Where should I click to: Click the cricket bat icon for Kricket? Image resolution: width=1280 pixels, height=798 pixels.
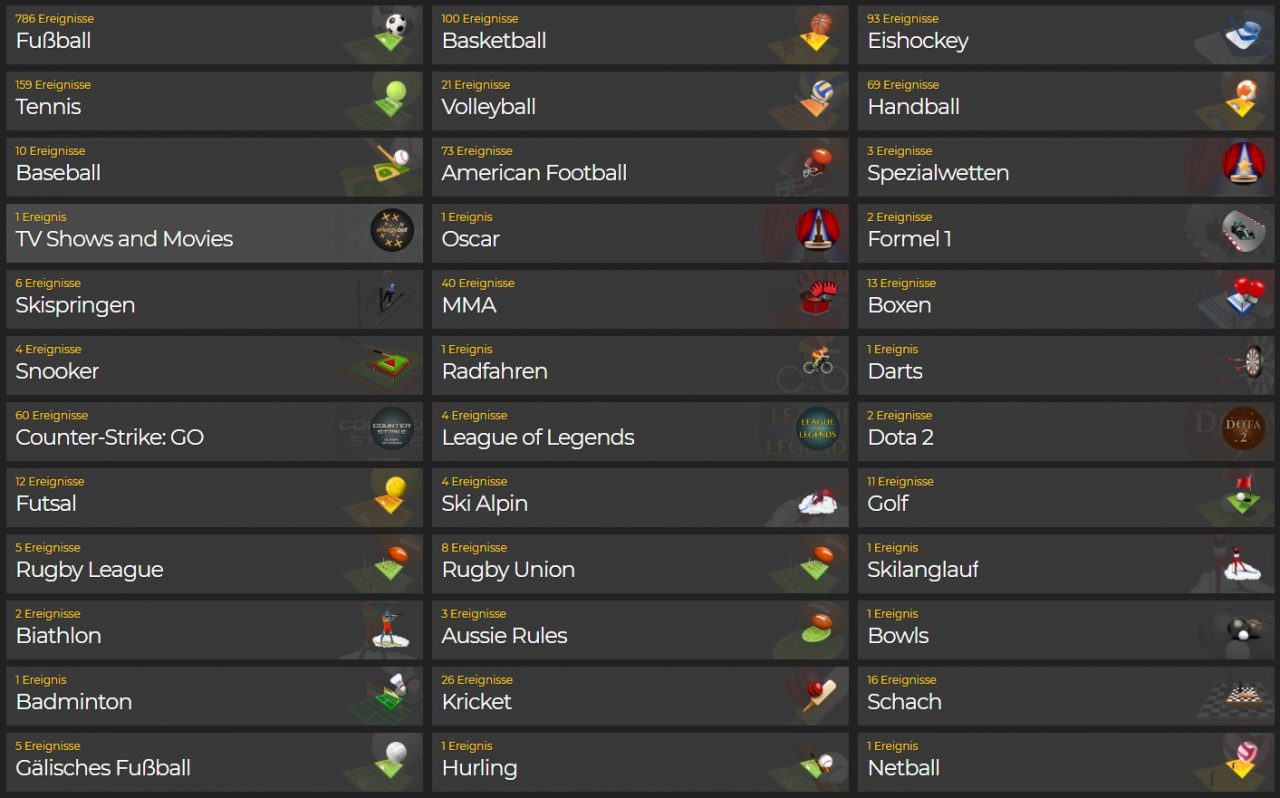(x=818, y=695)
